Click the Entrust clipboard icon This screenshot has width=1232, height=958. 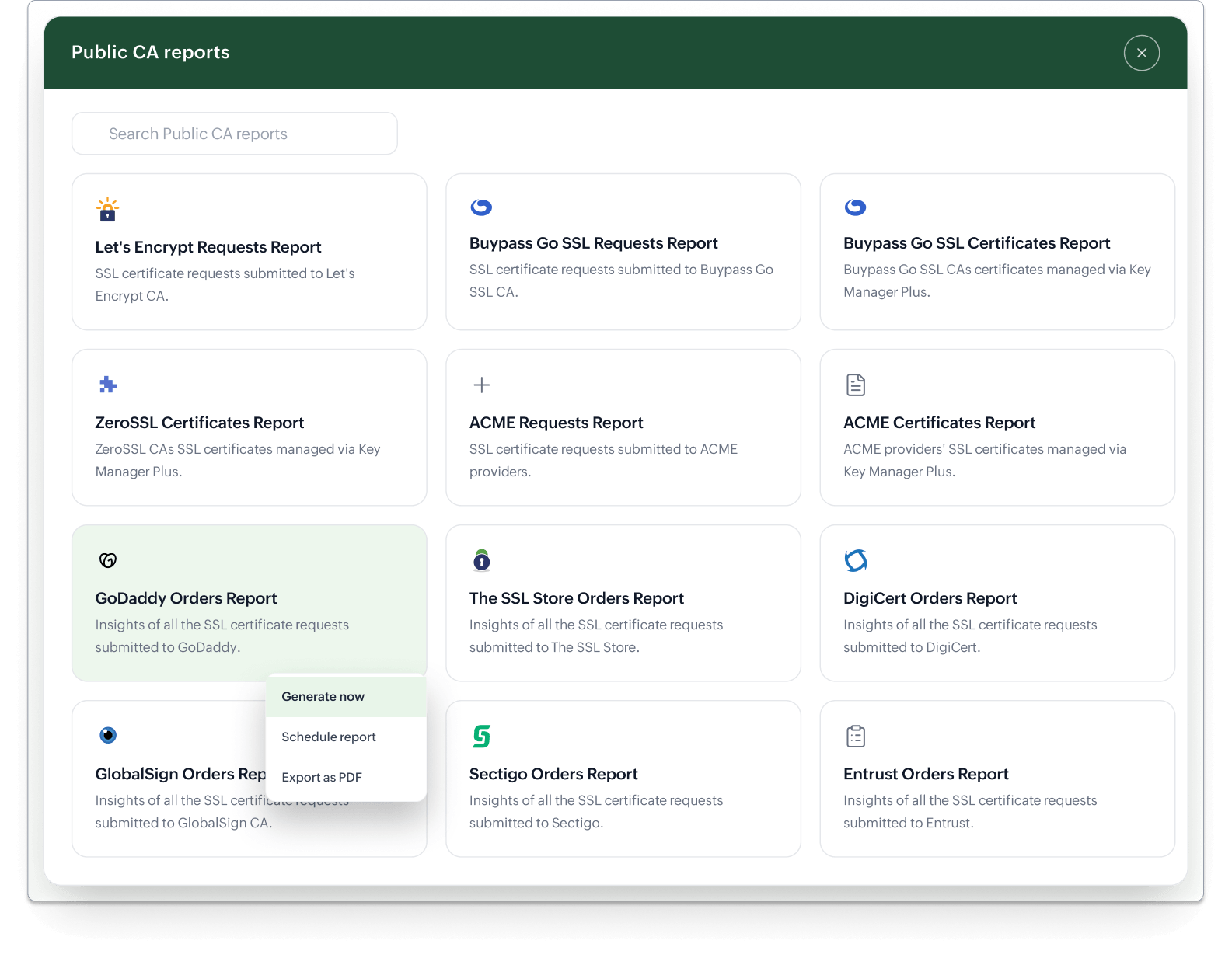pyautogui.click(x=856, y=736)
